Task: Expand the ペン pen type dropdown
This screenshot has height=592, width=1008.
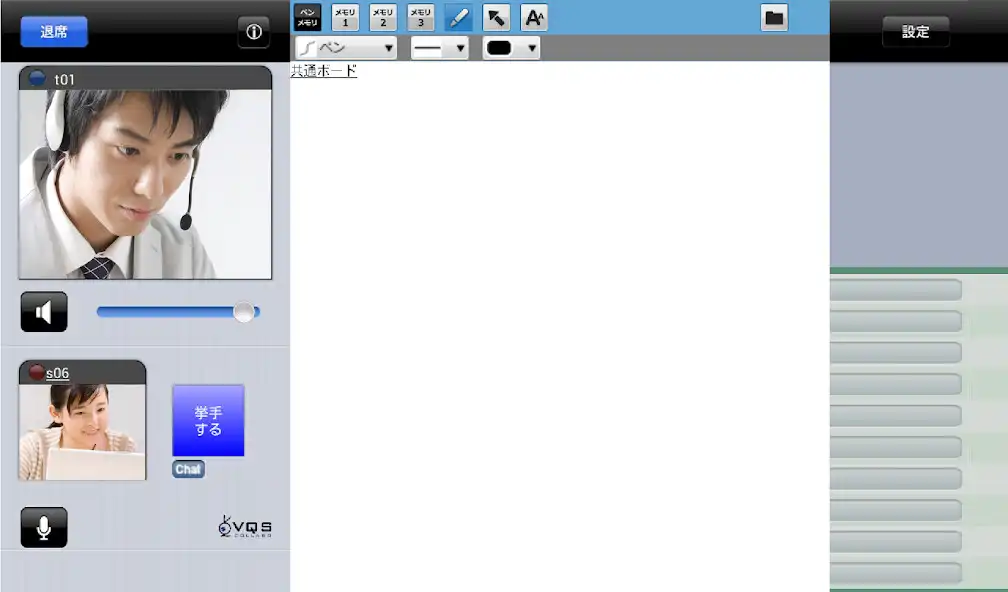Action: click(345, 48)
